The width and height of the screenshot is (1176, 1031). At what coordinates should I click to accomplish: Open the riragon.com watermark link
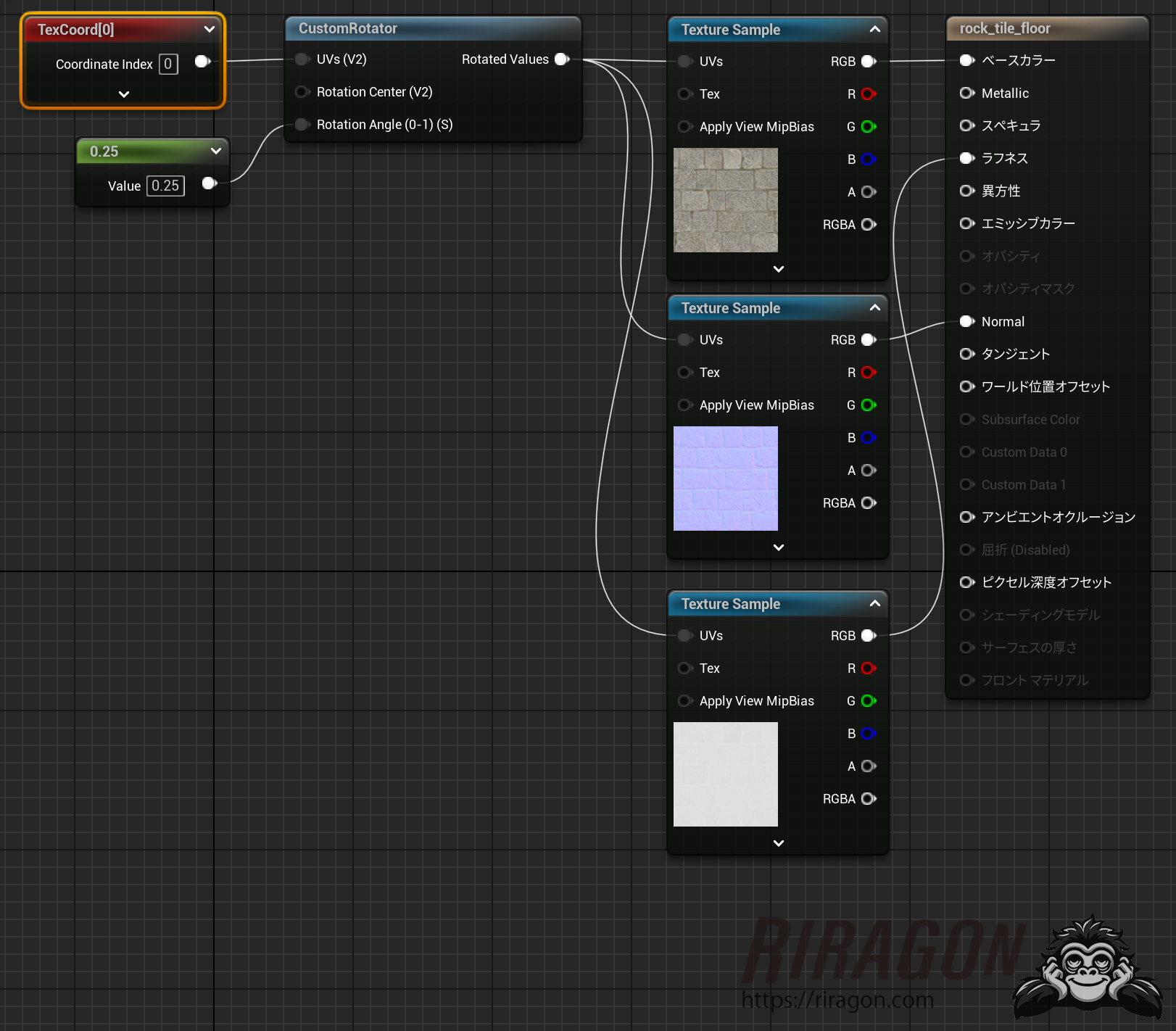(837, 1000)
